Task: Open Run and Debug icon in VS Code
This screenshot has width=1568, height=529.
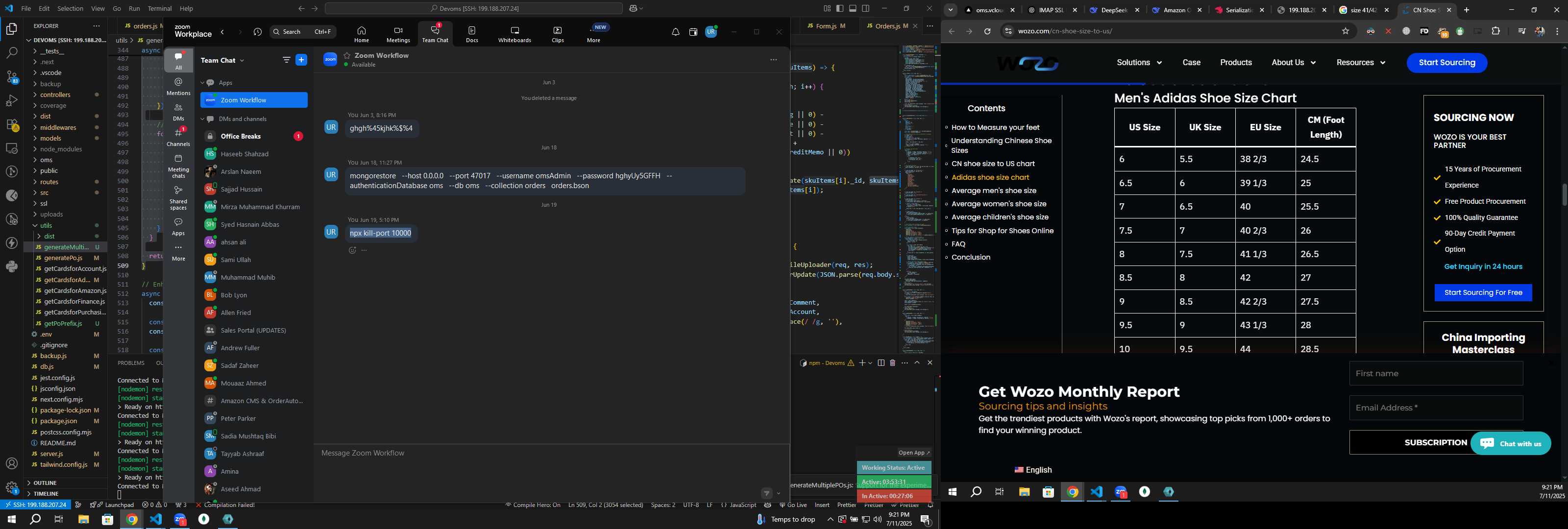Action: pyautogui.click(x=12, y=100)
